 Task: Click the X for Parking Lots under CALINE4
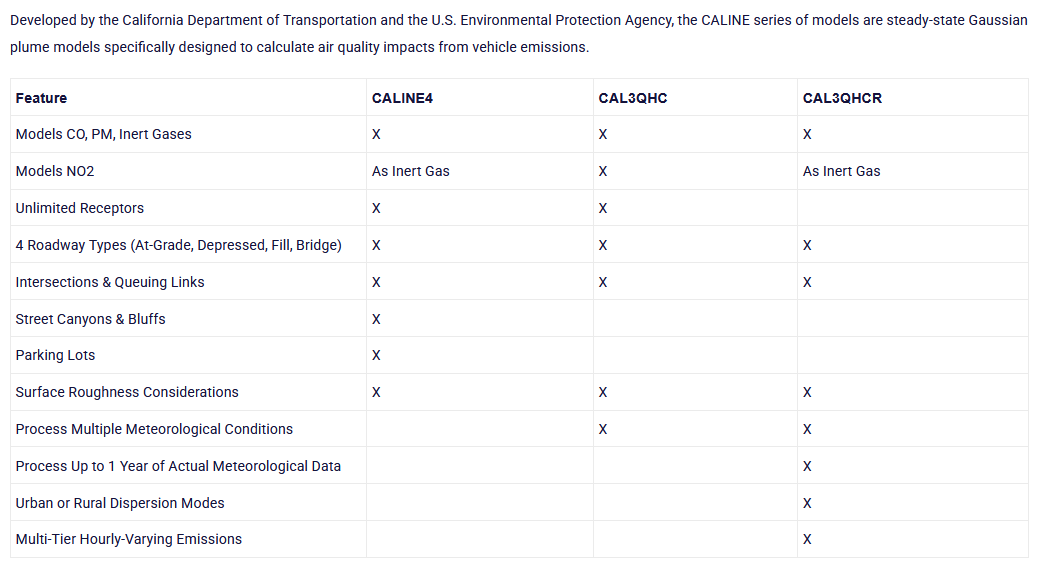click(376, 355)
